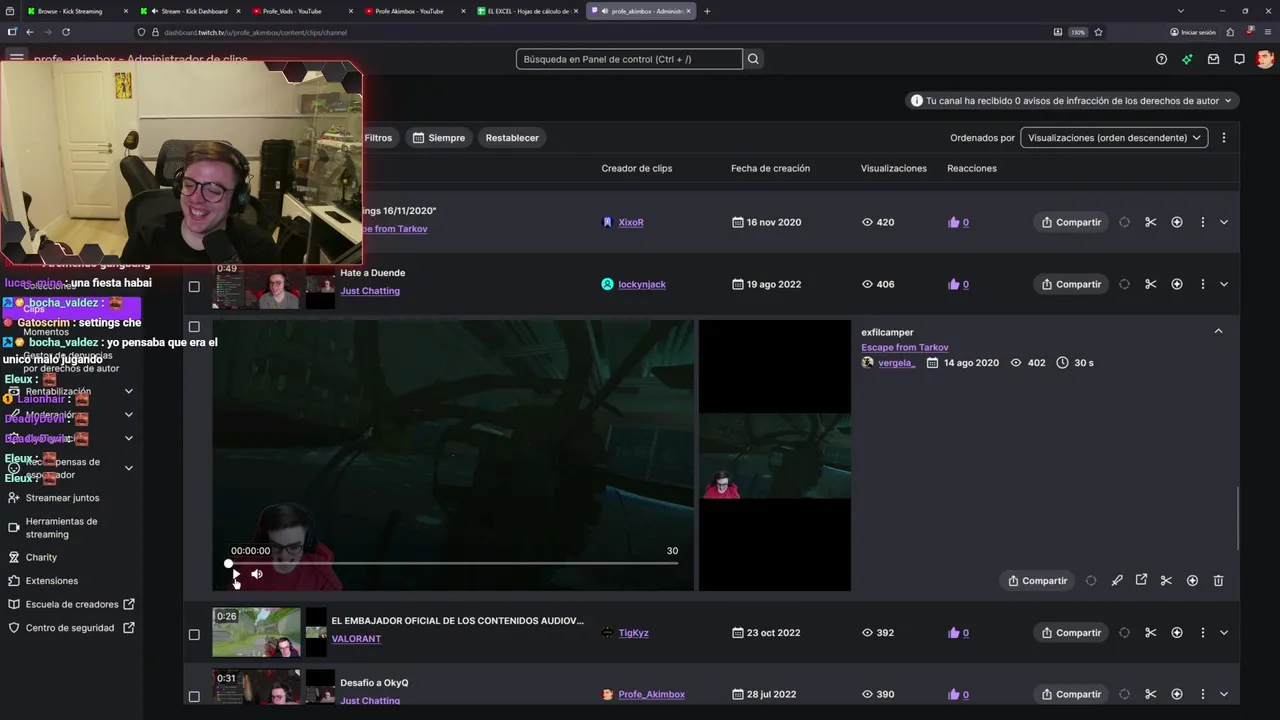Open three-dot menu in TigKyz row

1202,632
